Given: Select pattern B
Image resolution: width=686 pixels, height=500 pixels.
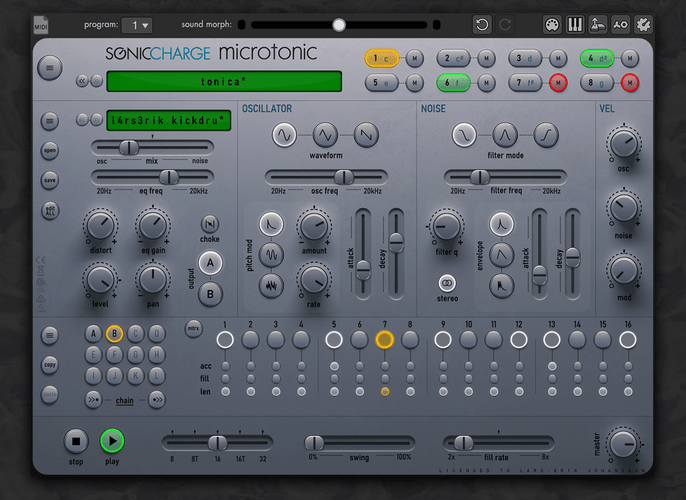Looking at the screenshot, I should coord(114,334).
